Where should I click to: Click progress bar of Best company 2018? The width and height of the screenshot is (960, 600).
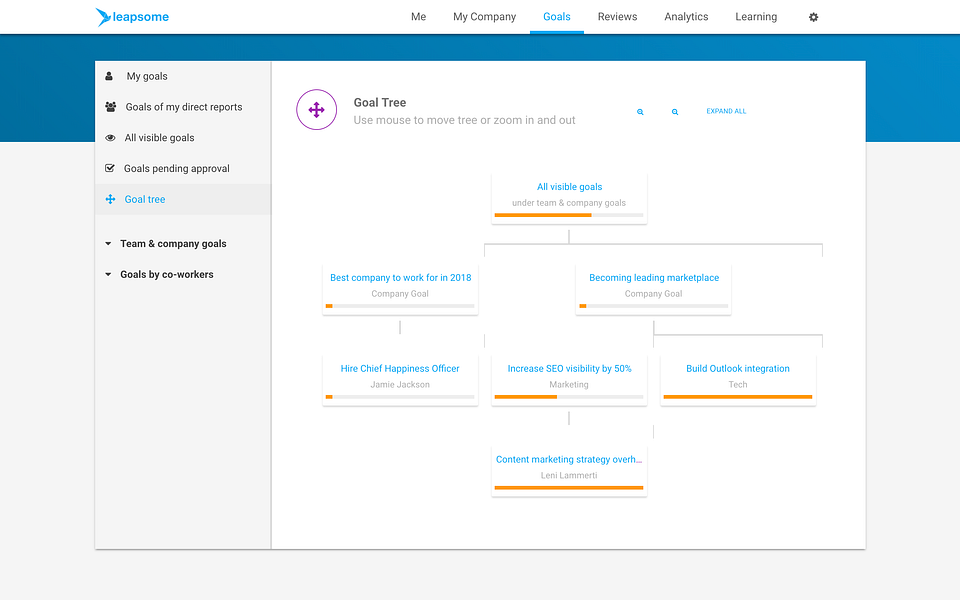(400, 306)
